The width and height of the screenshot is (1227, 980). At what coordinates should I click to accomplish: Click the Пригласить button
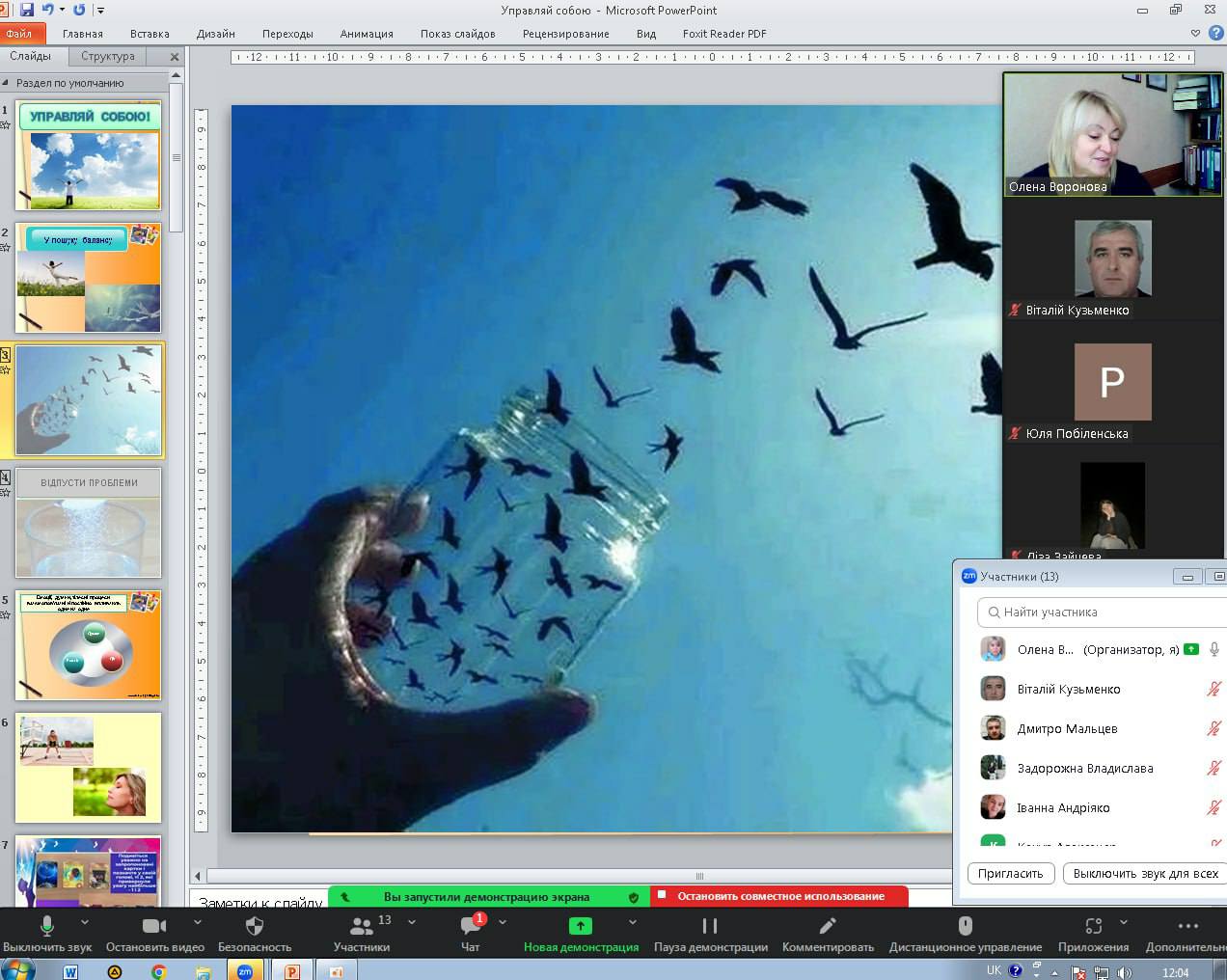1010,873
